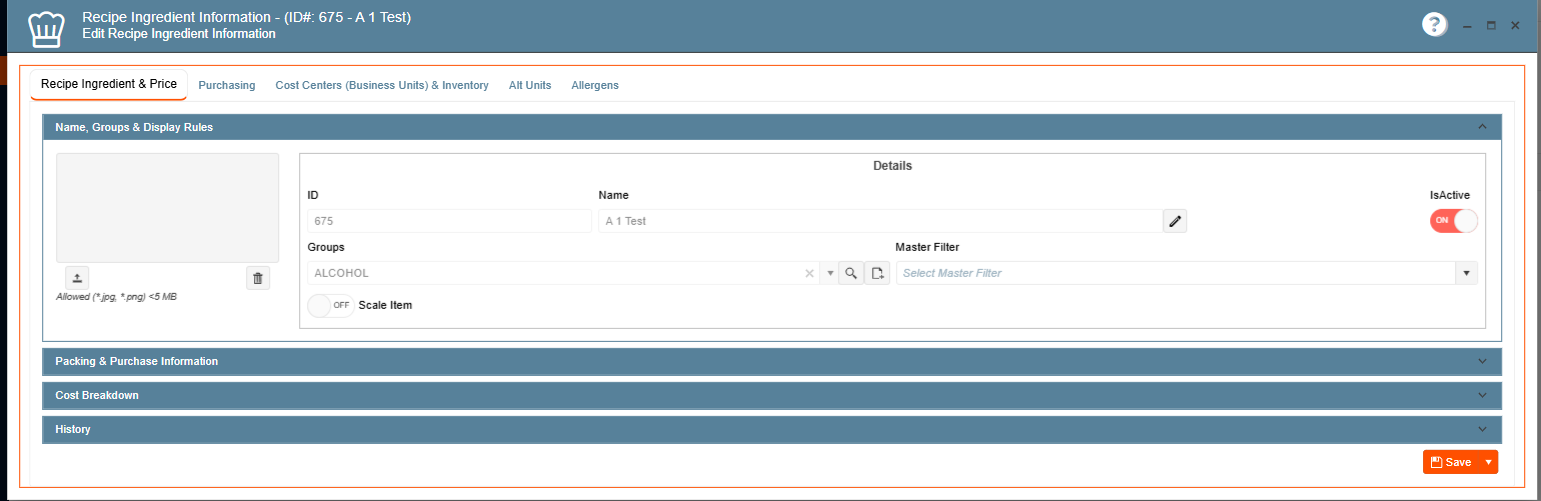Click the search groups magnifier icon

tap(851, 273)
